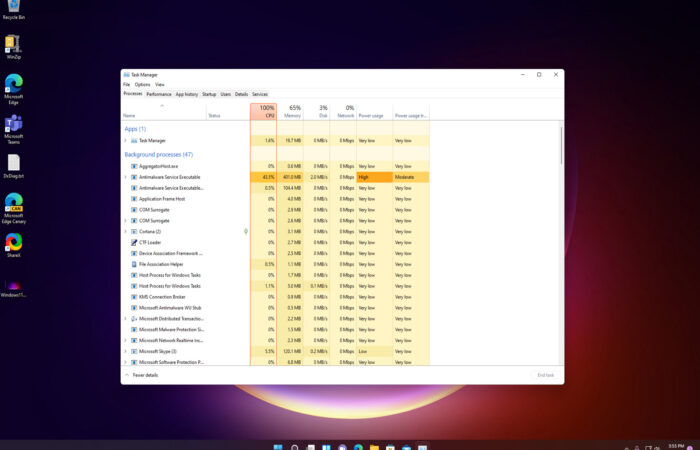
Task: Select the Processes tab
Action: 133,94
